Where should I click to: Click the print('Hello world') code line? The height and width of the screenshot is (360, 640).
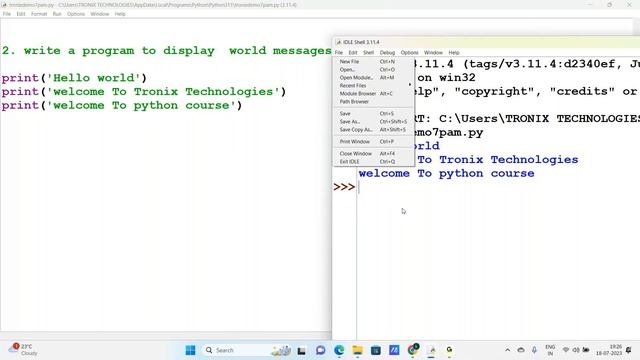tap(74, 78)
